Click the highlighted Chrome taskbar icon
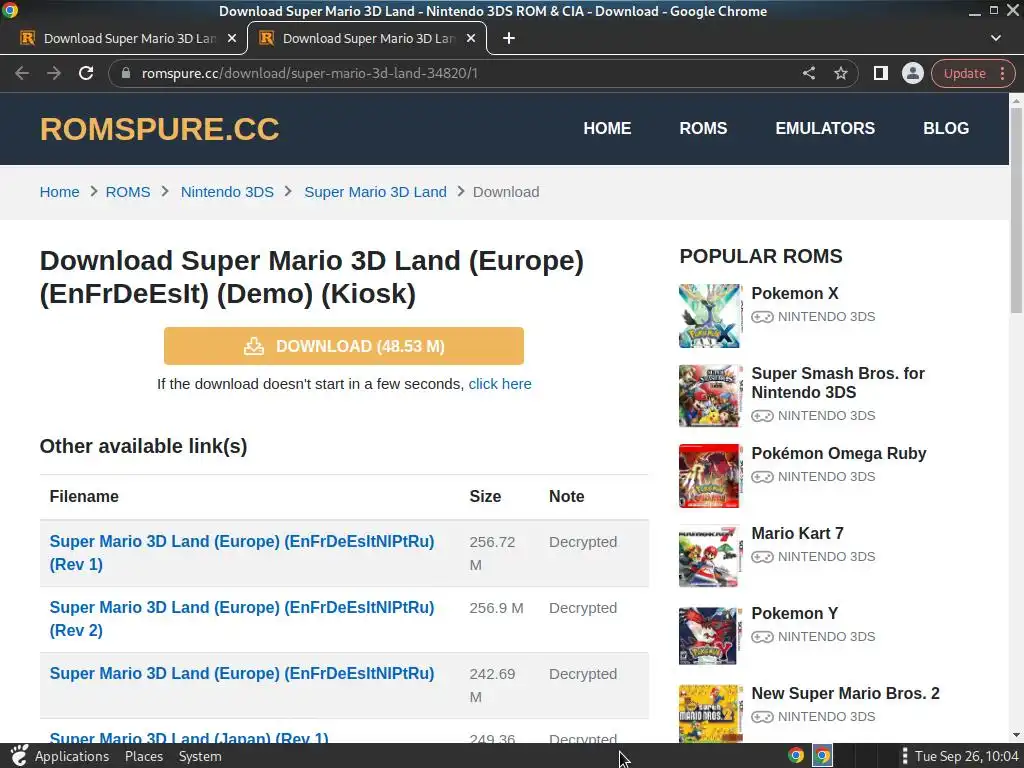This screenshot has height=768, width=1024. (x=822, y=756)
